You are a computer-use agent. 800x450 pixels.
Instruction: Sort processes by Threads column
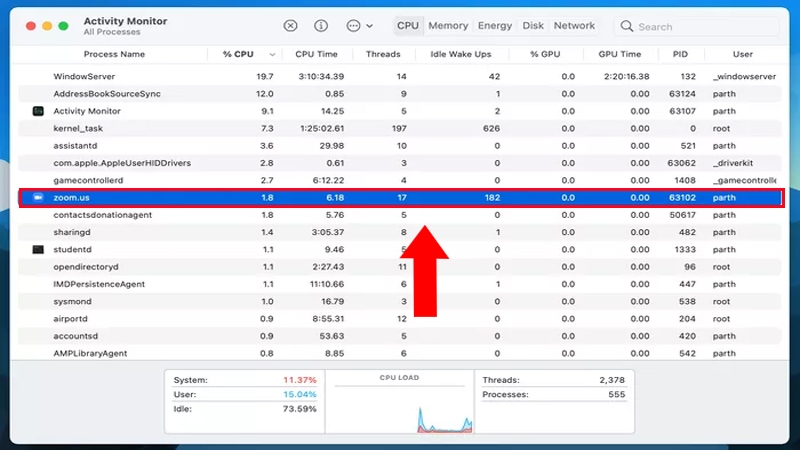pyautogui.click(x=382, y=54)
